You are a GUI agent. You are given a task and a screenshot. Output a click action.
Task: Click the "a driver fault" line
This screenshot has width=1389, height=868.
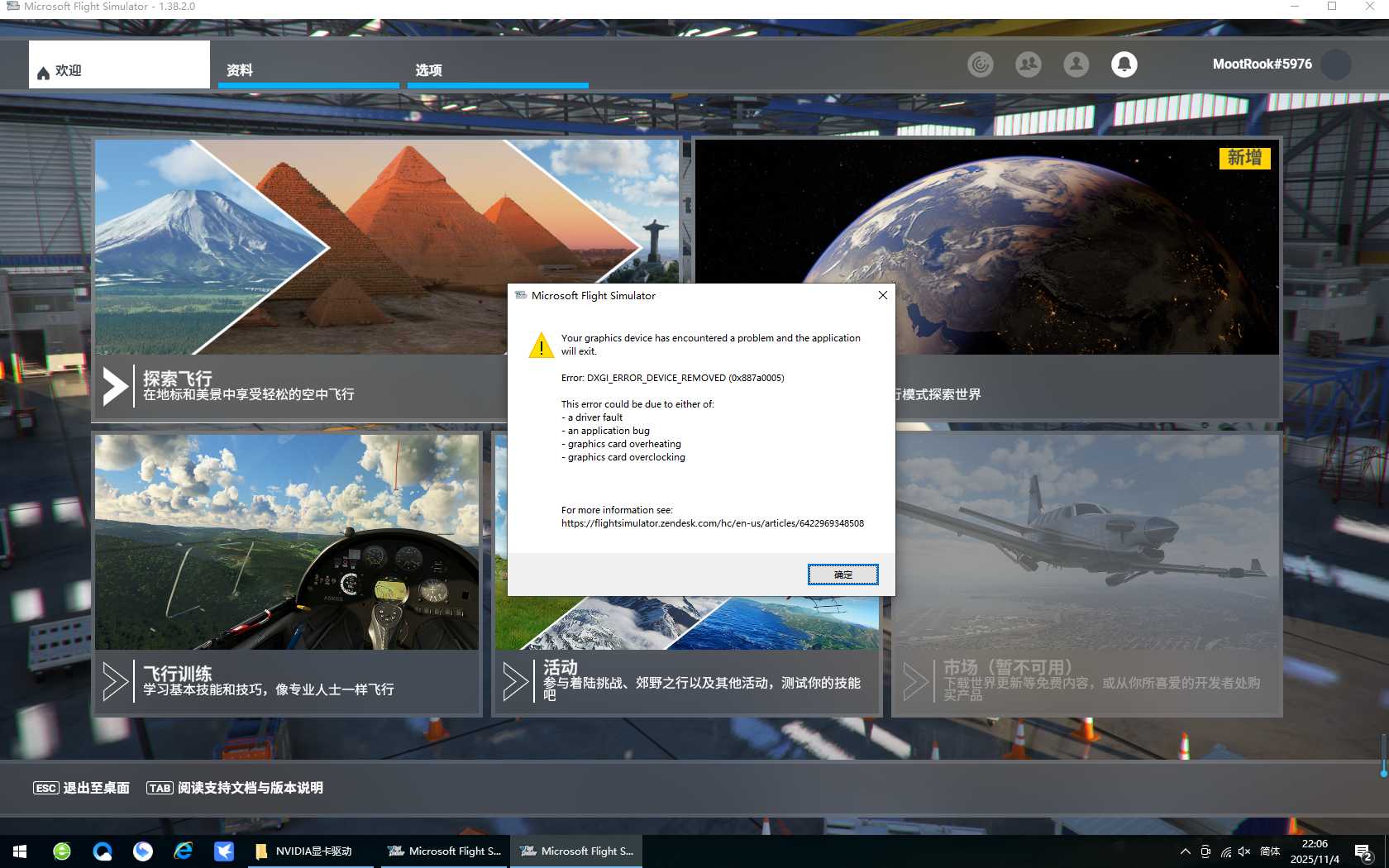(592, 417)
